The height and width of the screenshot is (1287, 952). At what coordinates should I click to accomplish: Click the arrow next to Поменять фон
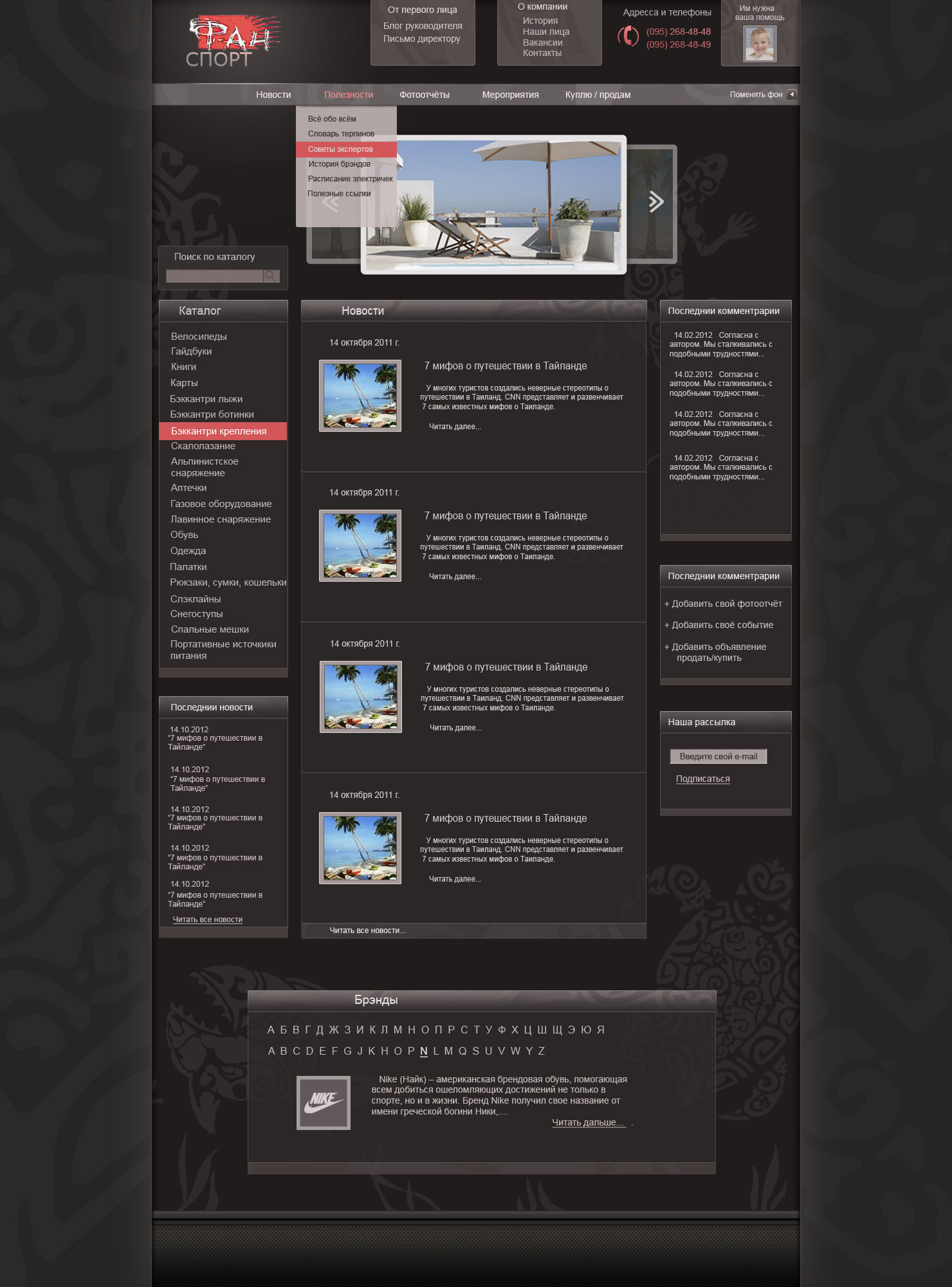pyautogui.click(x=792, y=95)
